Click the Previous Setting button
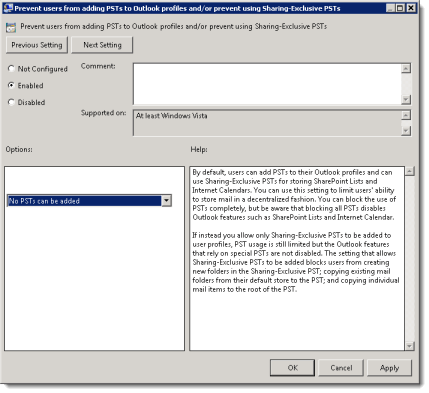 click(x=37, y=45)
